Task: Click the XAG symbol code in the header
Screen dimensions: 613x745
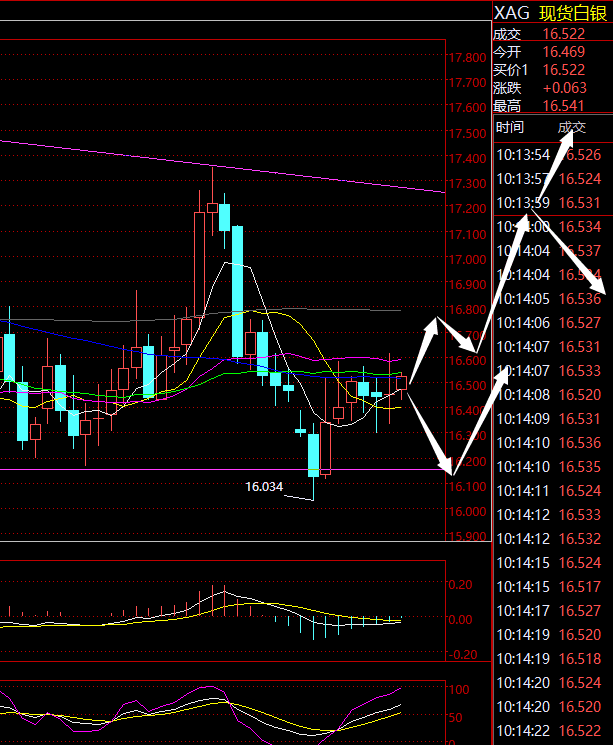Action: [511, 13]
